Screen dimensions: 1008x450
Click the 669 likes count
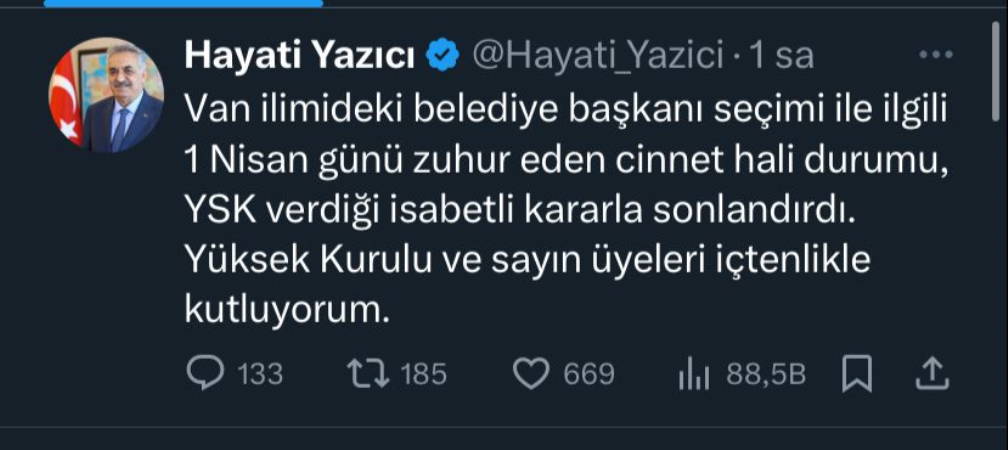(x=589, y=374)
